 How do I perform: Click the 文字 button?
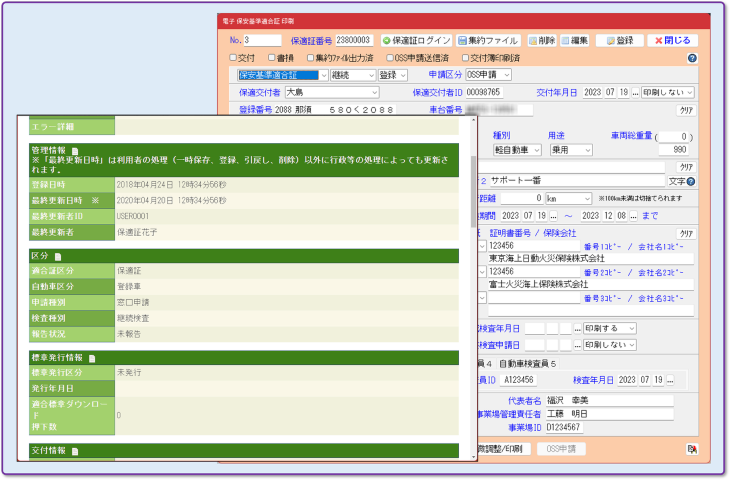coord(676,182)
